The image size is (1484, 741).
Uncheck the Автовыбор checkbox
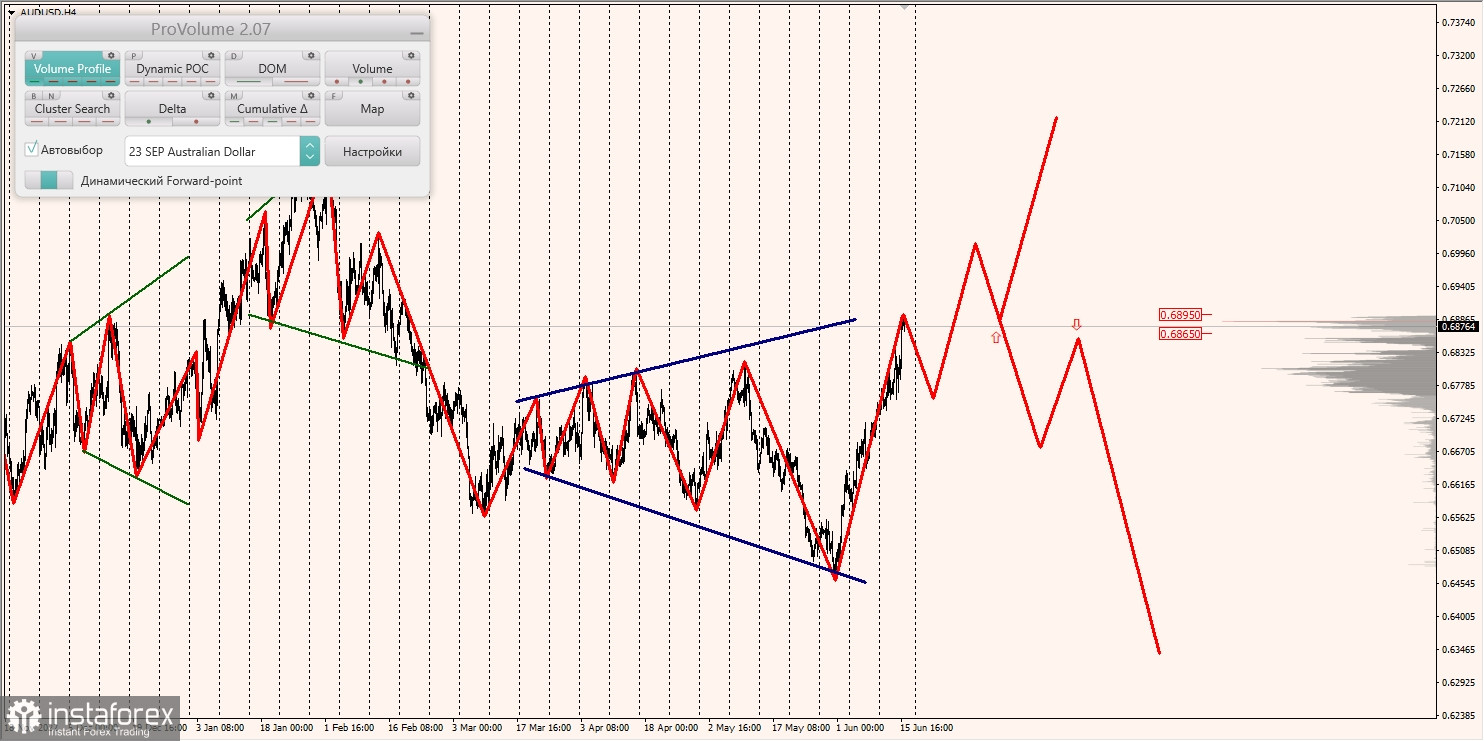(x=31, y=149)
